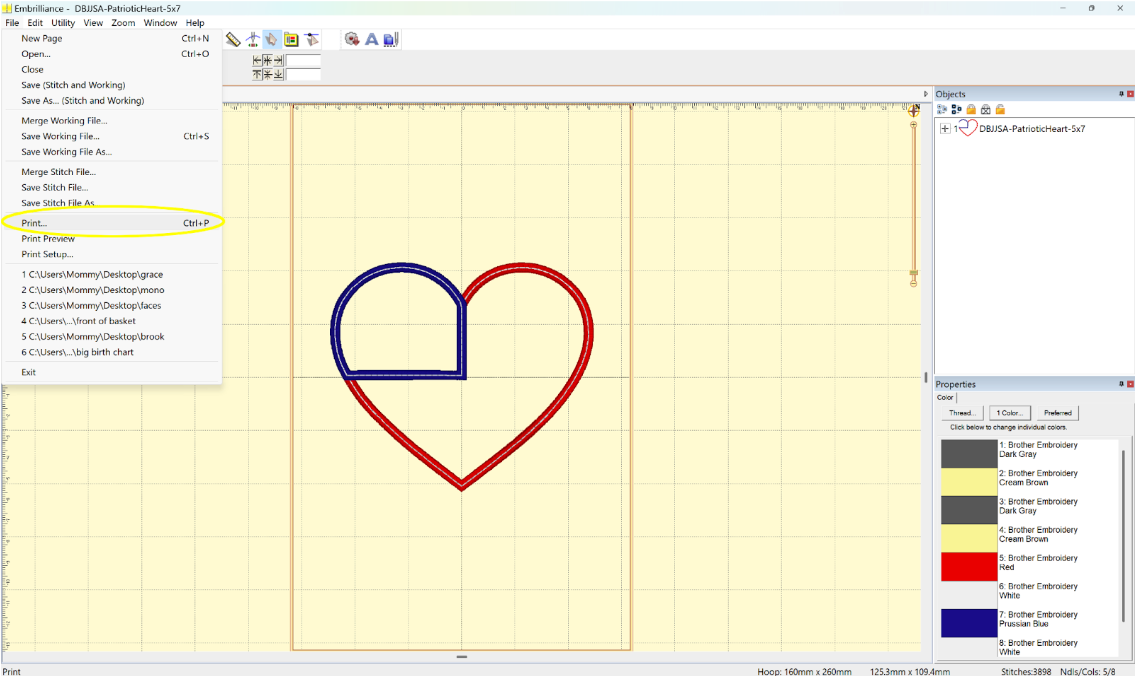Pin the Objects panel

pyautogui.click(x=1121, y=94)
